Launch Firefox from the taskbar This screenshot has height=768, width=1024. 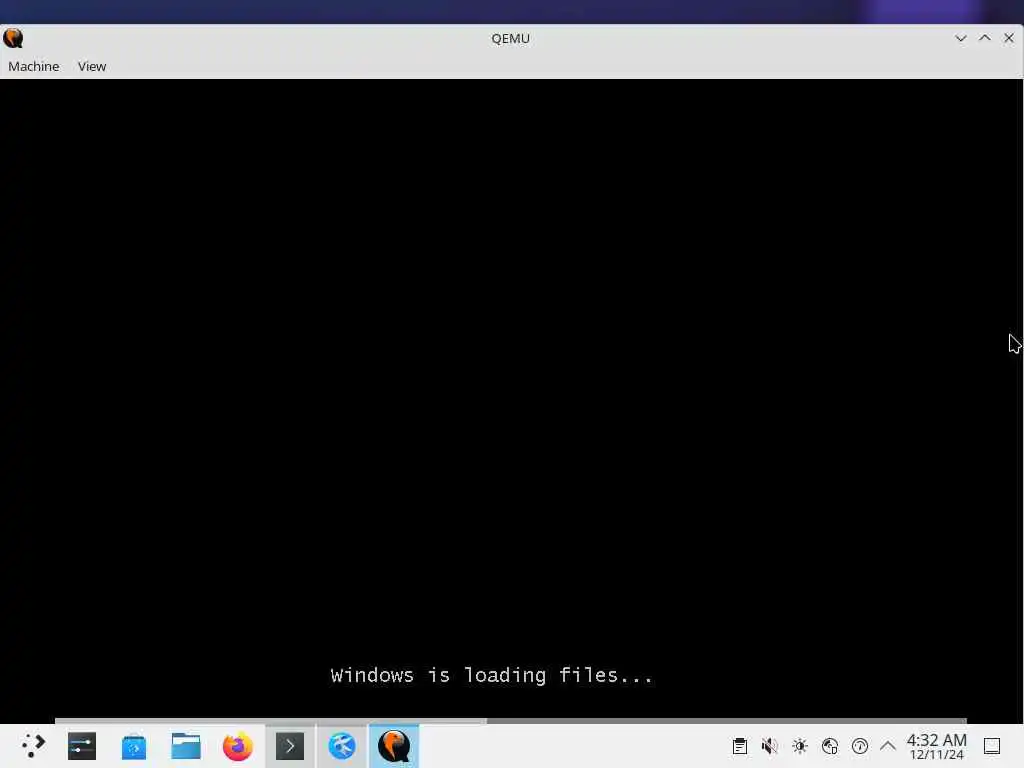(x=238, y=746)
